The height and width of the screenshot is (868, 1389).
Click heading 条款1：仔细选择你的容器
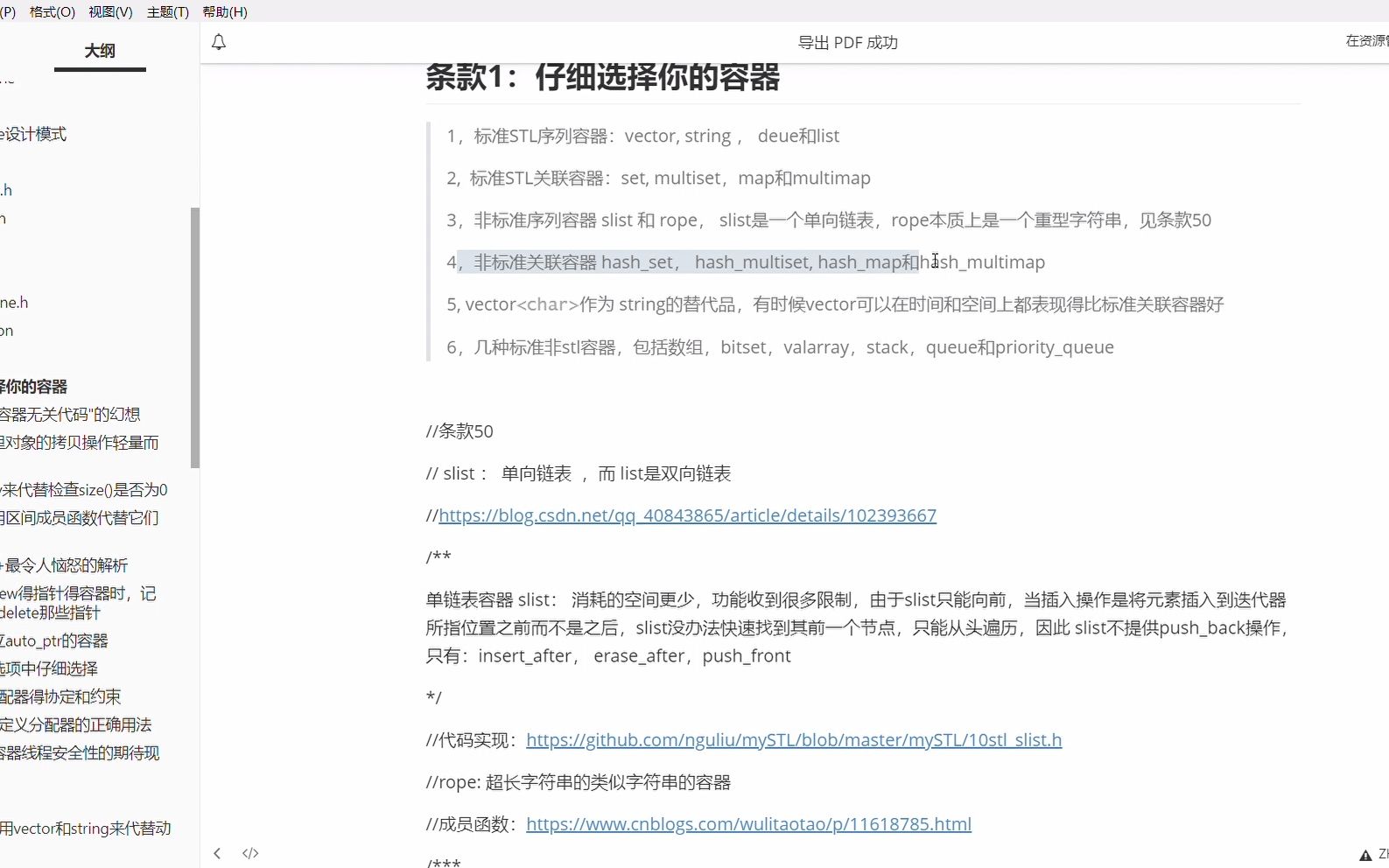click(603, 77)
